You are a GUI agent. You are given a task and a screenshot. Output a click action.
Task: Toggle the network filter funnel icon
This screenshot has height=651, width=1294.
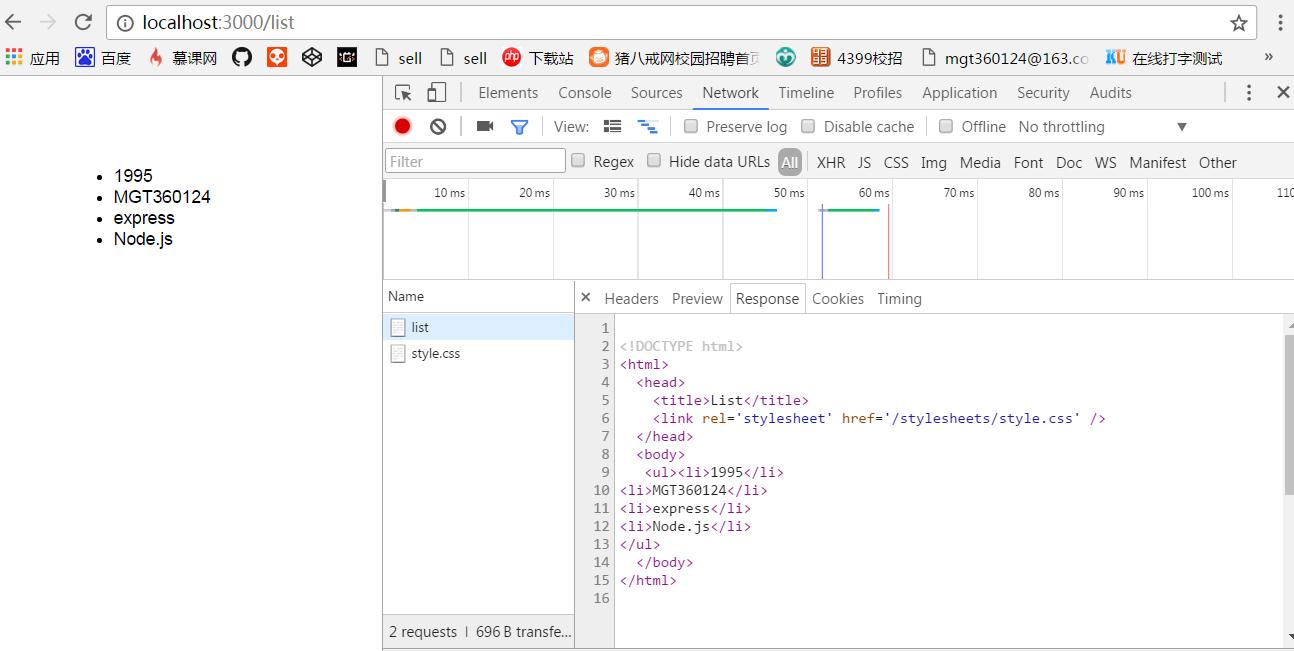[x=519, y=127]
